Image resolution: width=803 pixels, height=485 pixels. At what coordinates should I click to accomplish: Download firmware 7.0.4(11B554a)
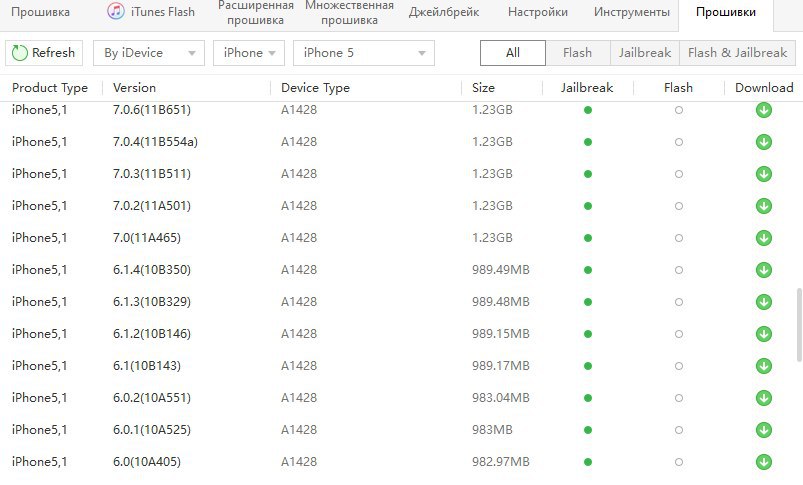pos(764,142)
